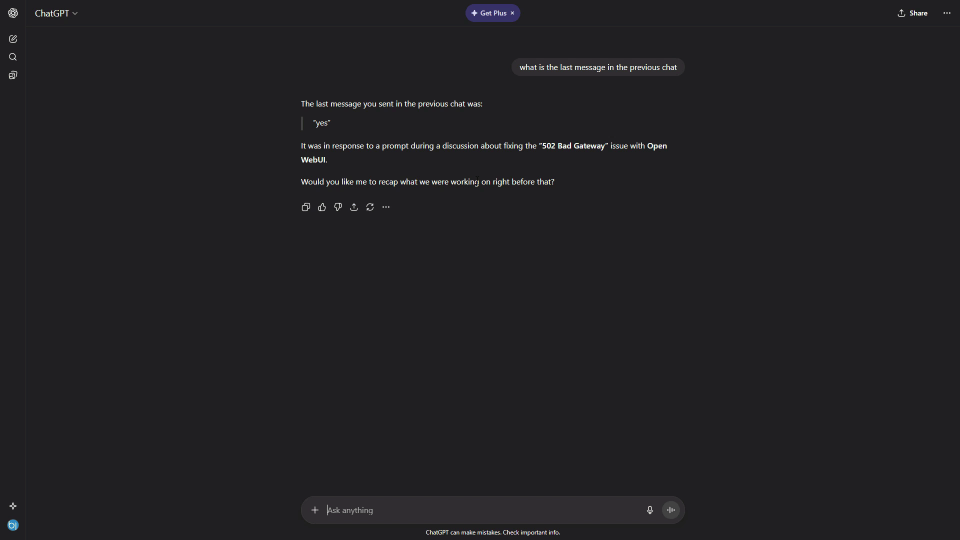Start a new chat with the compose icon

[13, 39]
